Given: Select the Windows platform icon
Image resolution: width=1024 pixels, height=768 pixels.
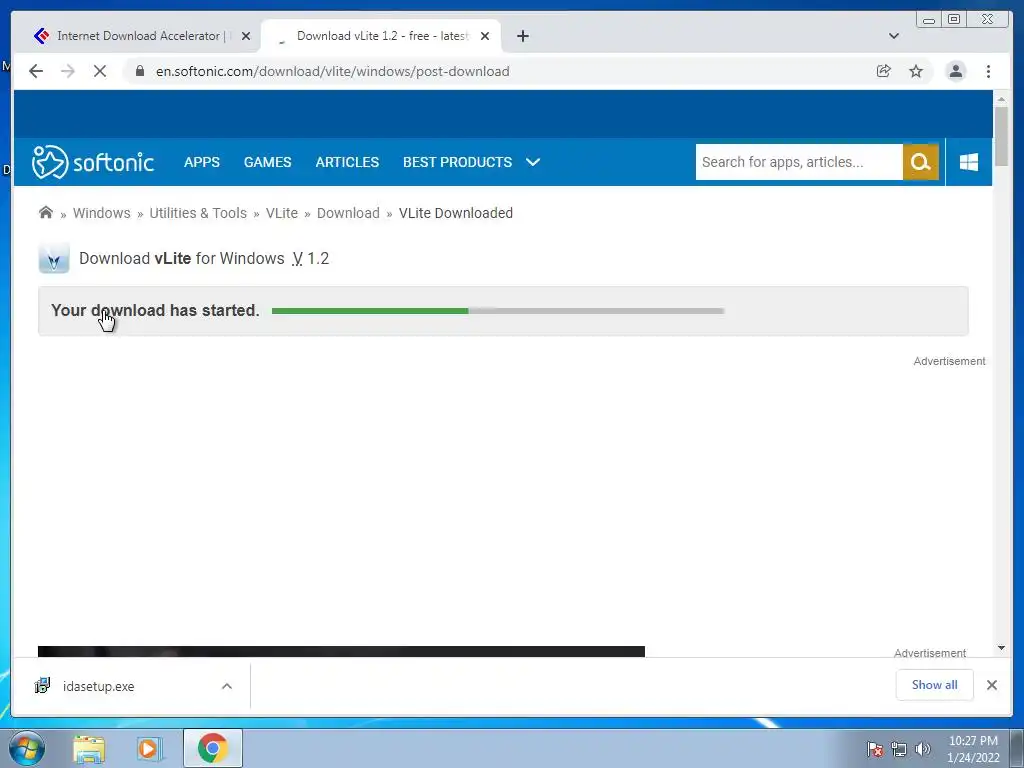Looking at the screenshot, I should (x=969, y=162).
